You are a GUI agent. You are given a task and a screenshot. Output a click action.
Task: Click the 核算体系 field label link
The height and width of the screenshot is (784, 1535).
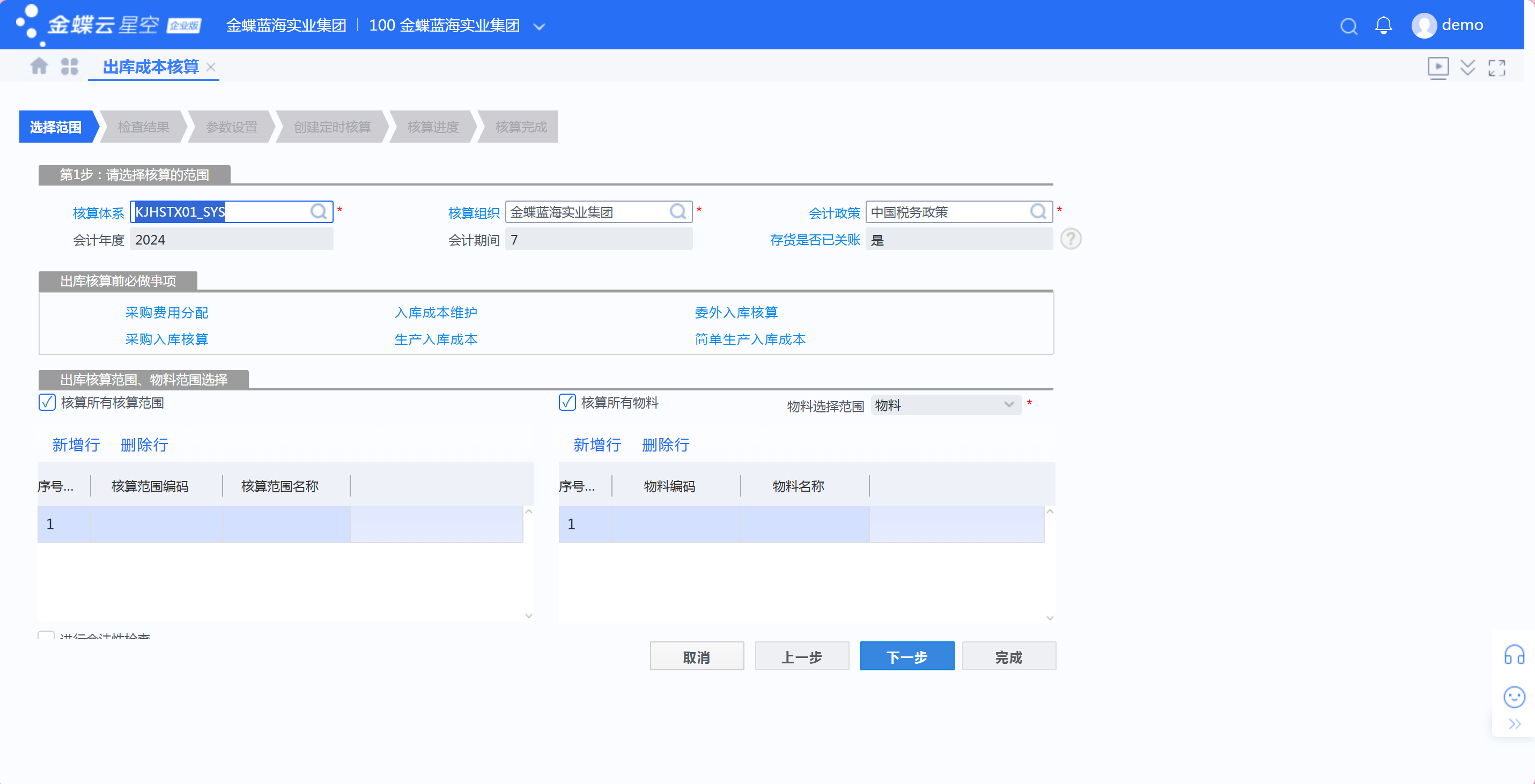(x=98, y=213)
